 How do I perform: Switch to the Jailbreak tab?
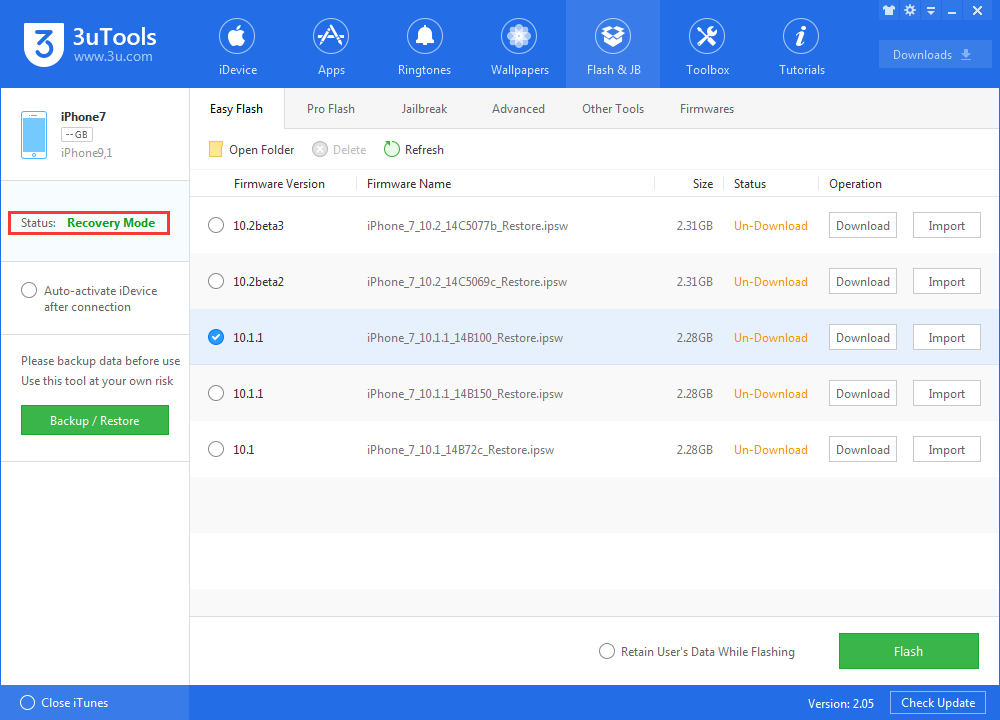[x=424, y=108]
